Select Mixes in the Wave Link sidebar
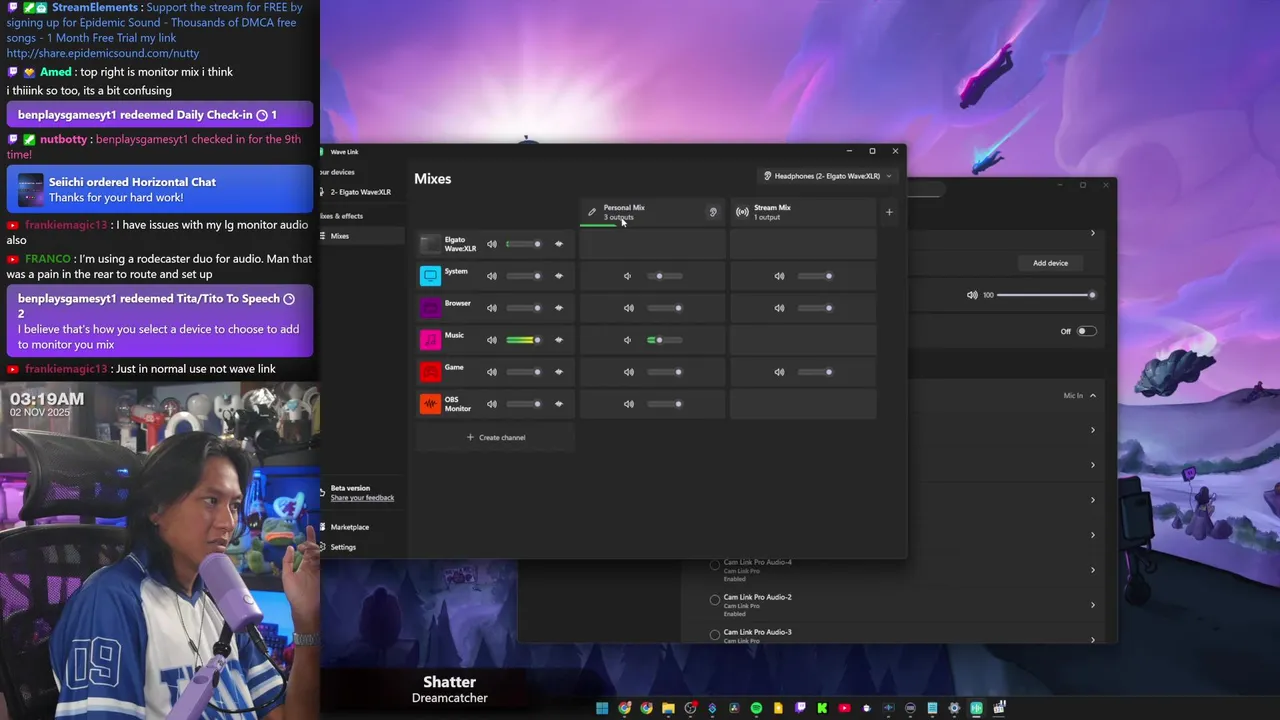 coord(364,236)
